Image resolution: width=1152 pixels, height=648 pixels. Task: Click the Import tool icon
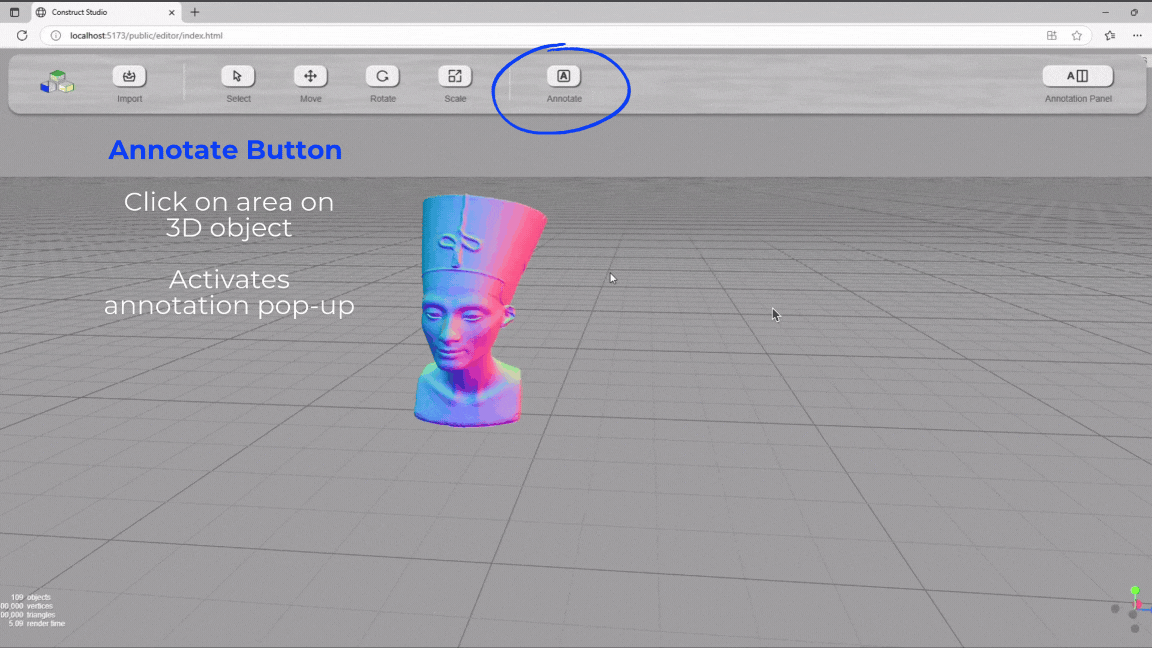point(129,76)
